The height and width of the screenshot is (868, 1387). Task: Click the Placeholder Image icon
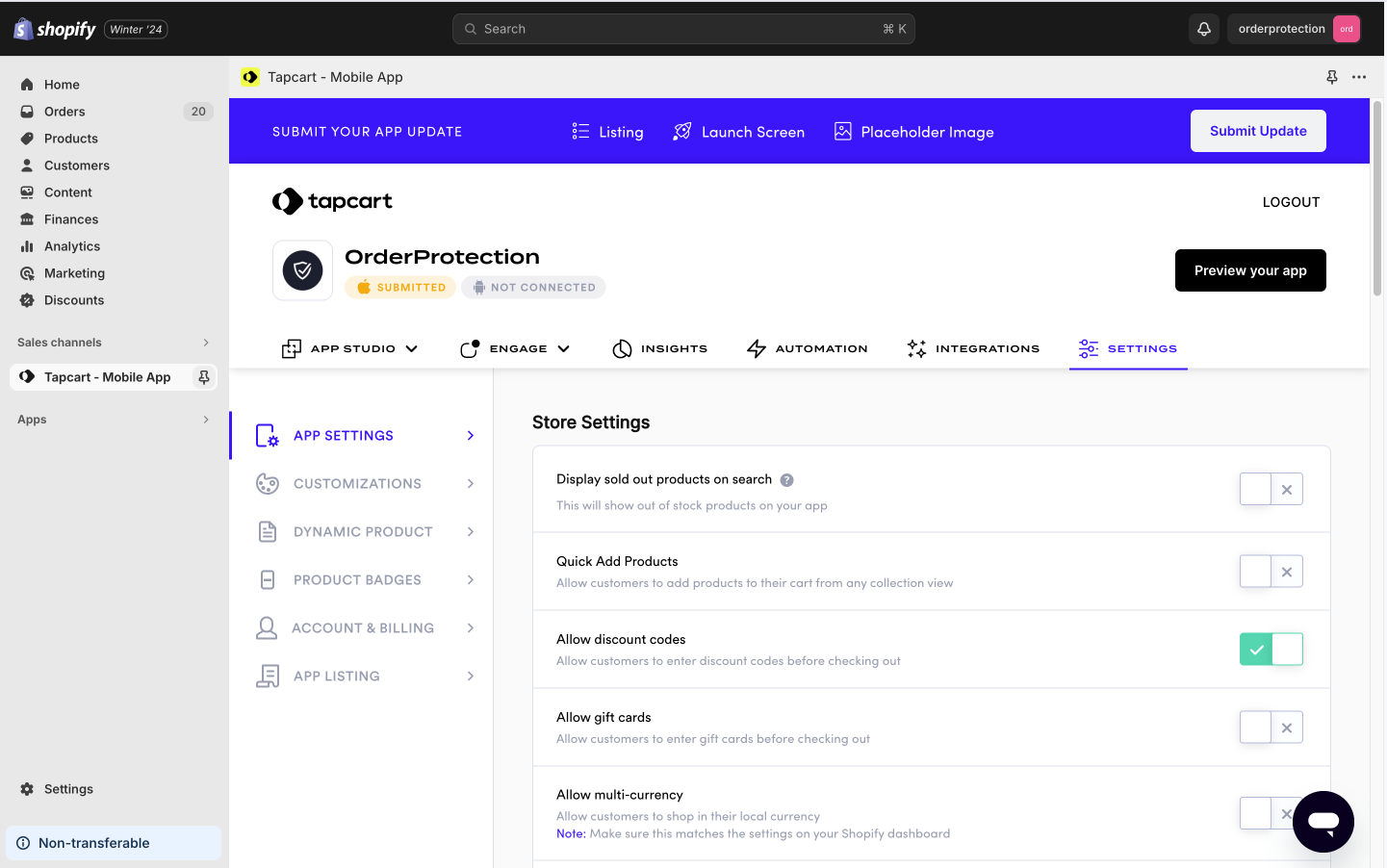click(x=843, y=131)
